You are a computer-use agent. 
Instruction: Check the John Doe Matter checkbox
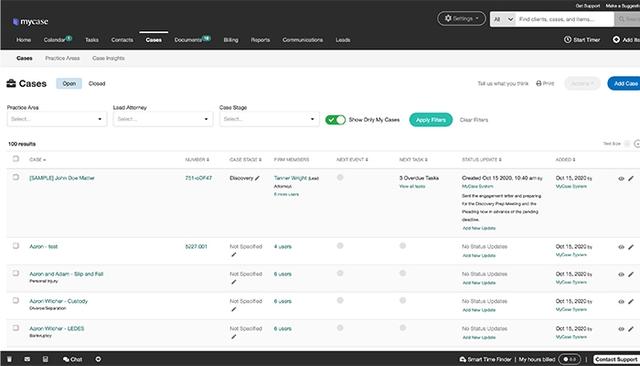16,177
